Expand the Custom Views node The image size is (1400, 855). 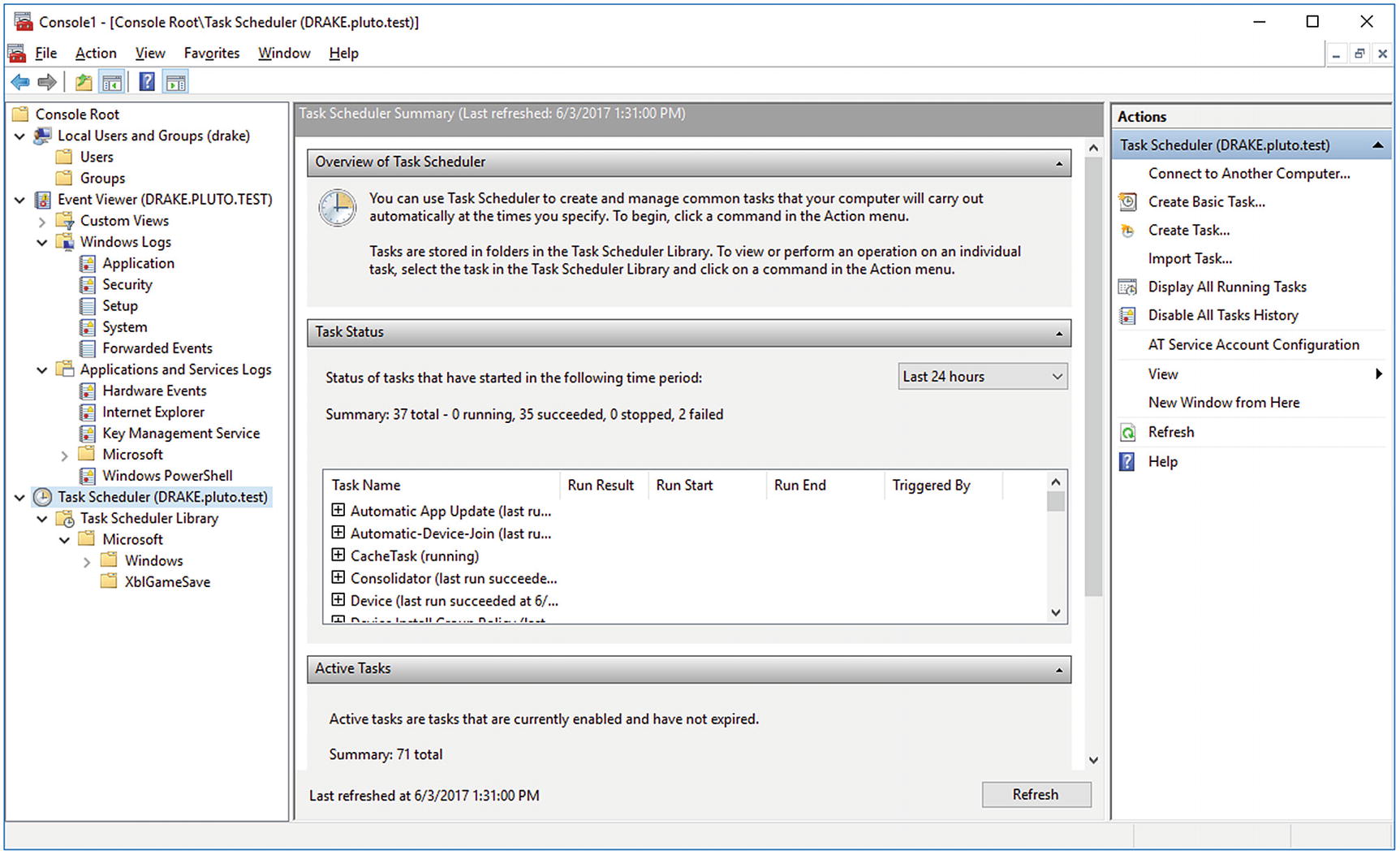coord(42,221)
